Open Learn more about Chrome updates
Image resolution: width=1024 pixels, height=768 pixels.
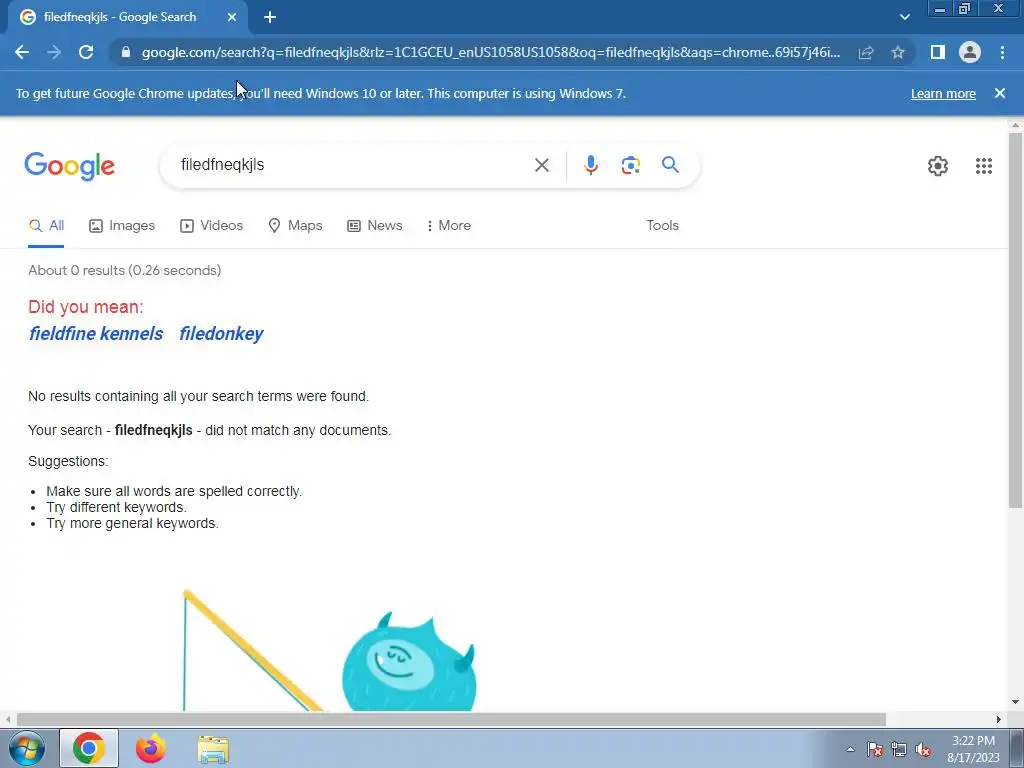pyautogui.click(x=943, y=93)
